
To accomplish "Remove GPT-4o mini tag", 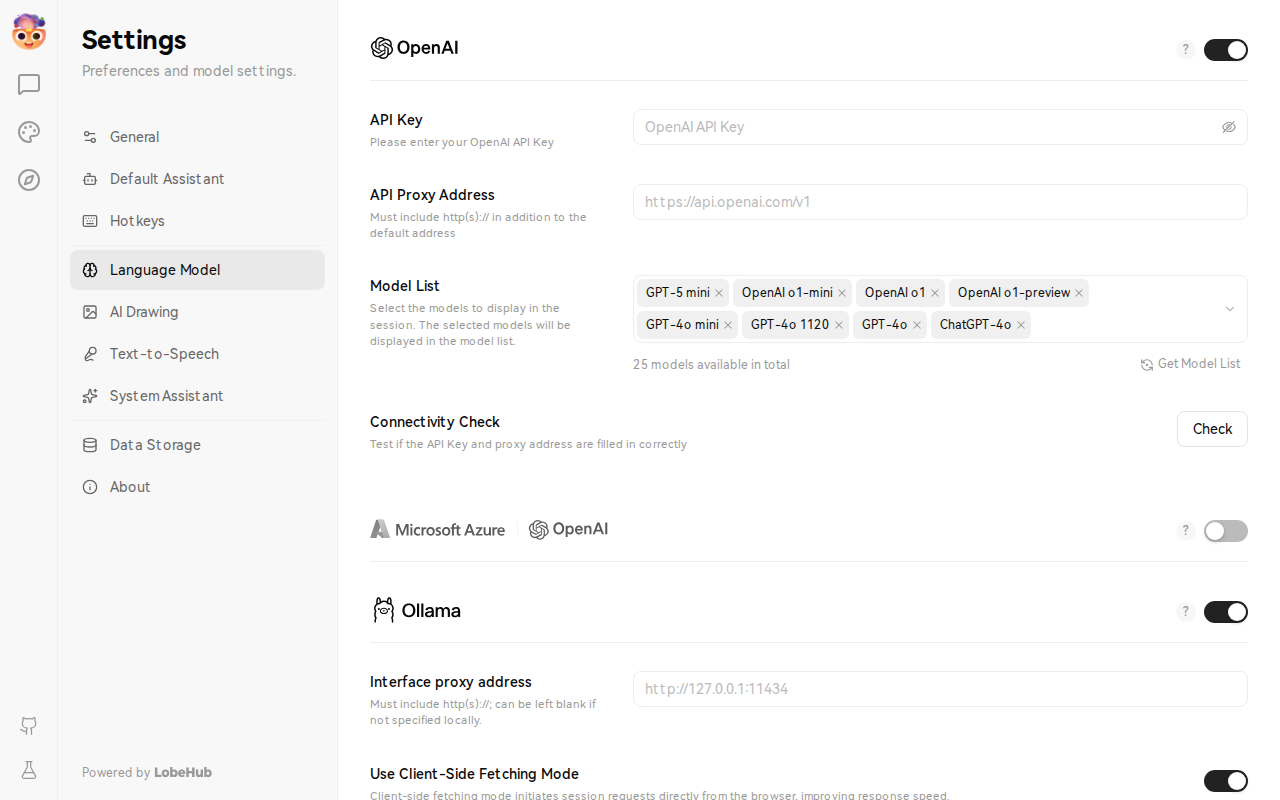I will coord(728,325).
